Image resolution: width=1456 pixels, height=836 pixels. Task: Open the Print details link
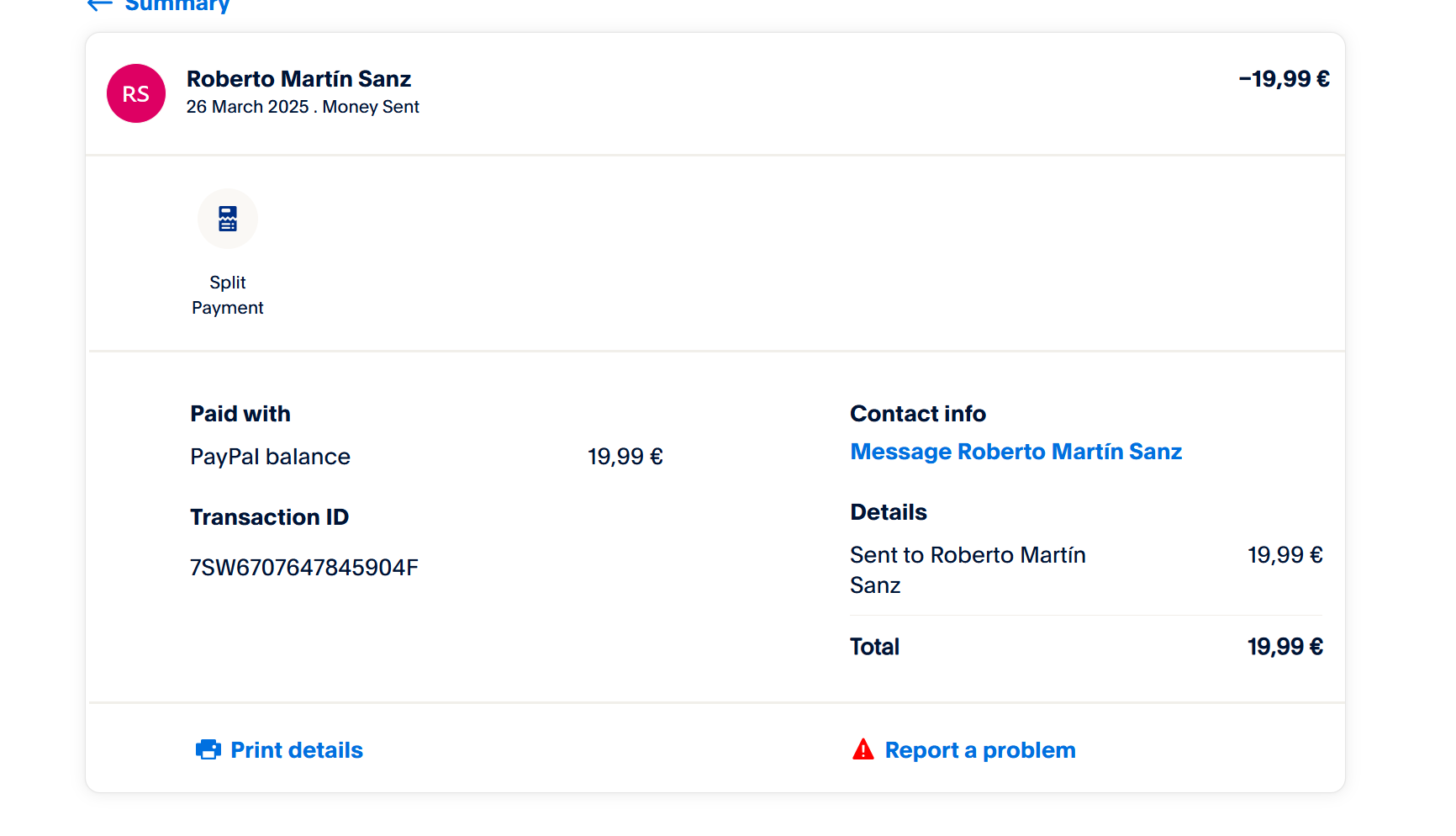tap(297, 750)
